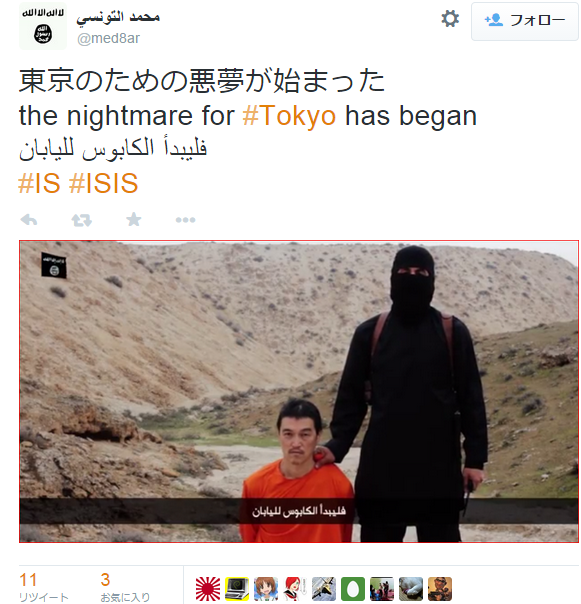The image size is (581, 604).
Task: Click the red-haired anime character avatar
Action: [295, 589]
